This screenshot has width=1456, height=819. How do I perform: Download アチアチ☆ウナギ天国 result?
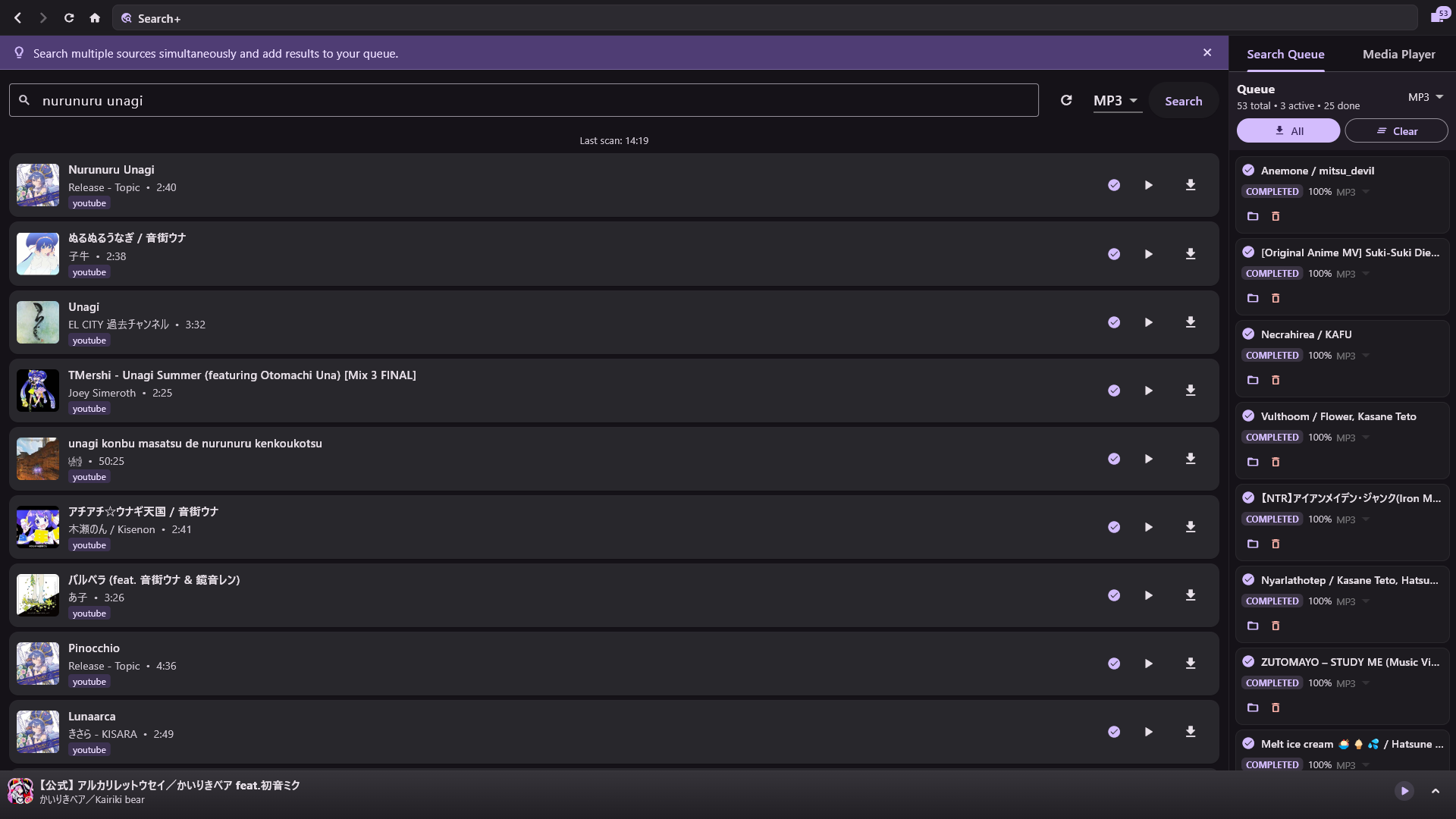coord(1191,527)
